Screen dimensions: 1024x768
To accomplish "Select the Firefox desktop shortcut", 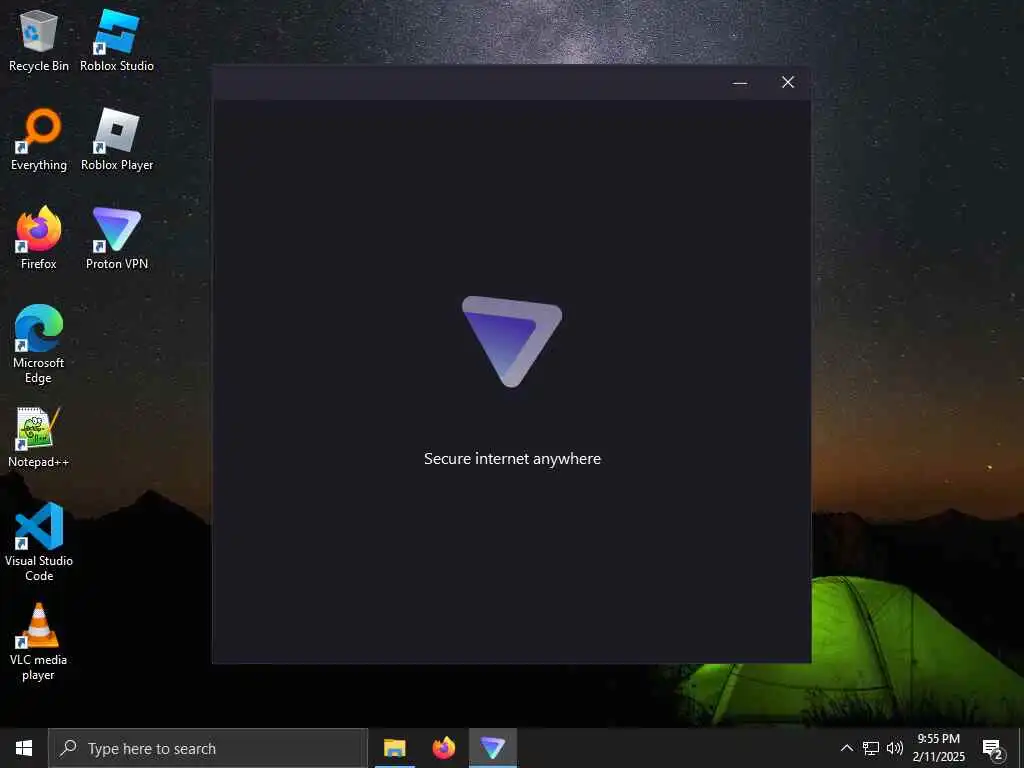I will coord(39,238).
